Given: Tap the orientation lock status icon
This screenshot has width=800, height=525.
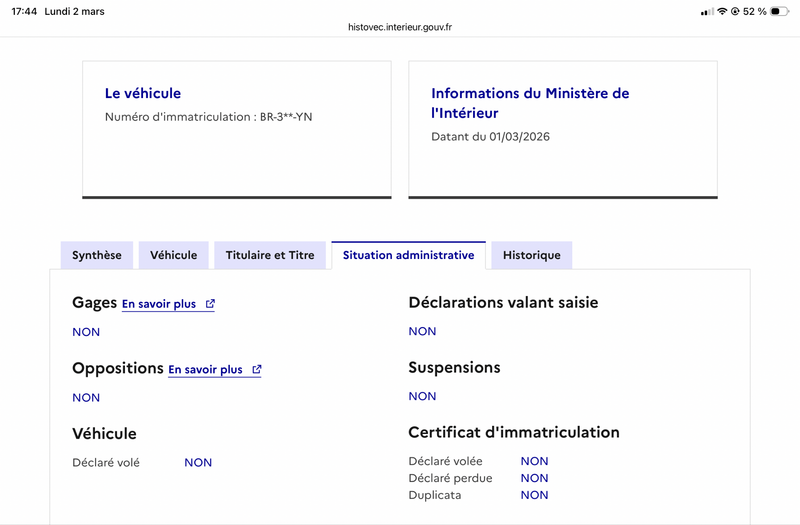Looking at the screenshot, I should coord(735,11).
